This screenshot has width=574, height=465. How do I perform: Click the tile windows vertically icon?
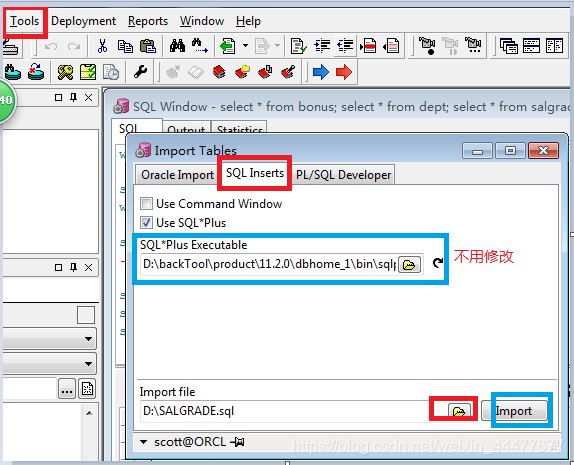(554, 46)
